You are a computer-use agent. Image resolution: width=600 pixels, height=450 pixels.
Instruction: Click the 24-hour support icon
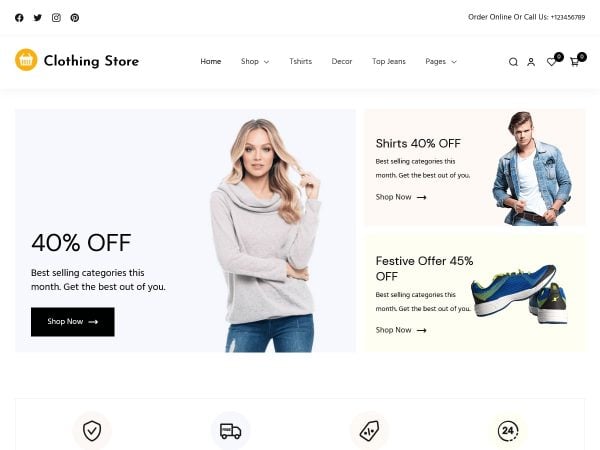click(508, 431)
